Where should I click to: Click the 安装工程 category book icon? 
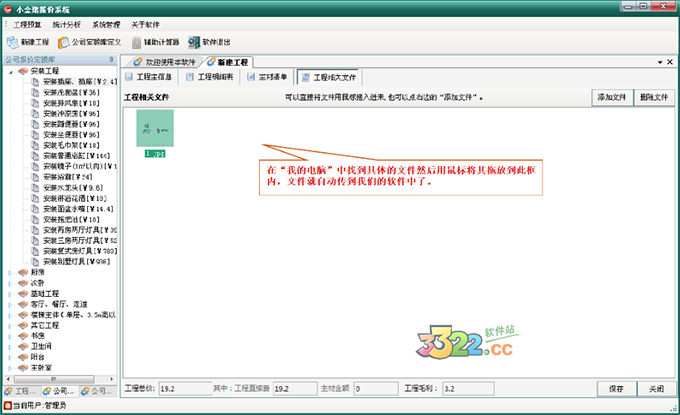click(x=23, y=71)
